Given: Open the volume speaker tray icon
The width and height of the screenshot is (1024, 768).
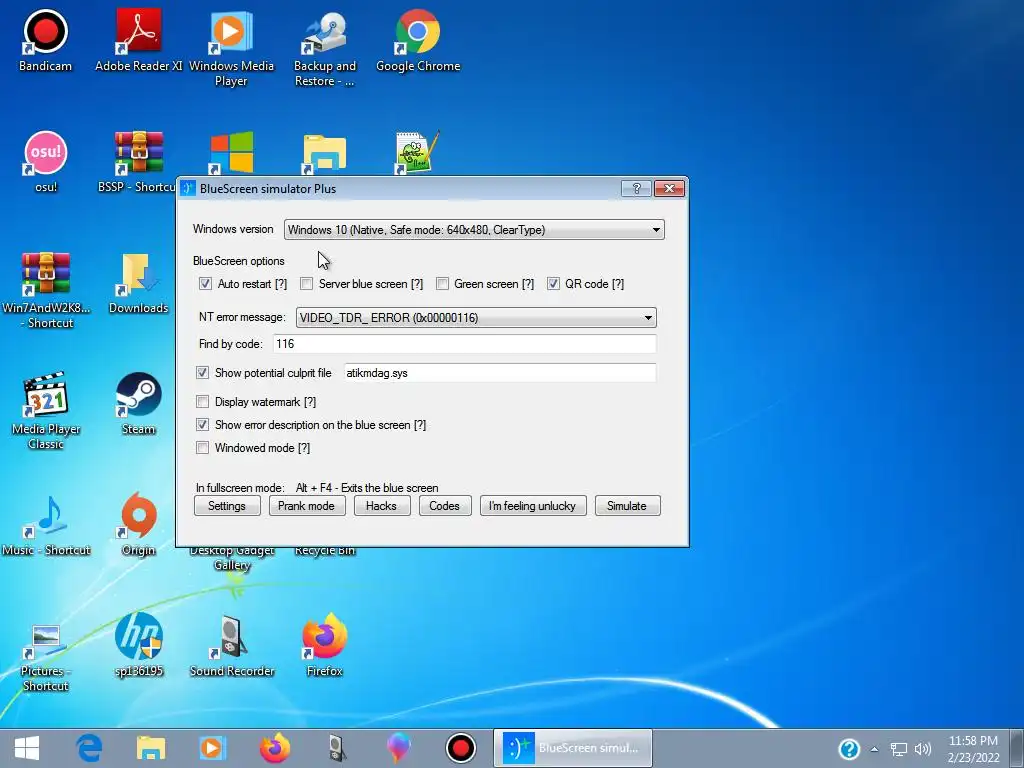Looking at the screenshot, I should click(x=923, y=749).
